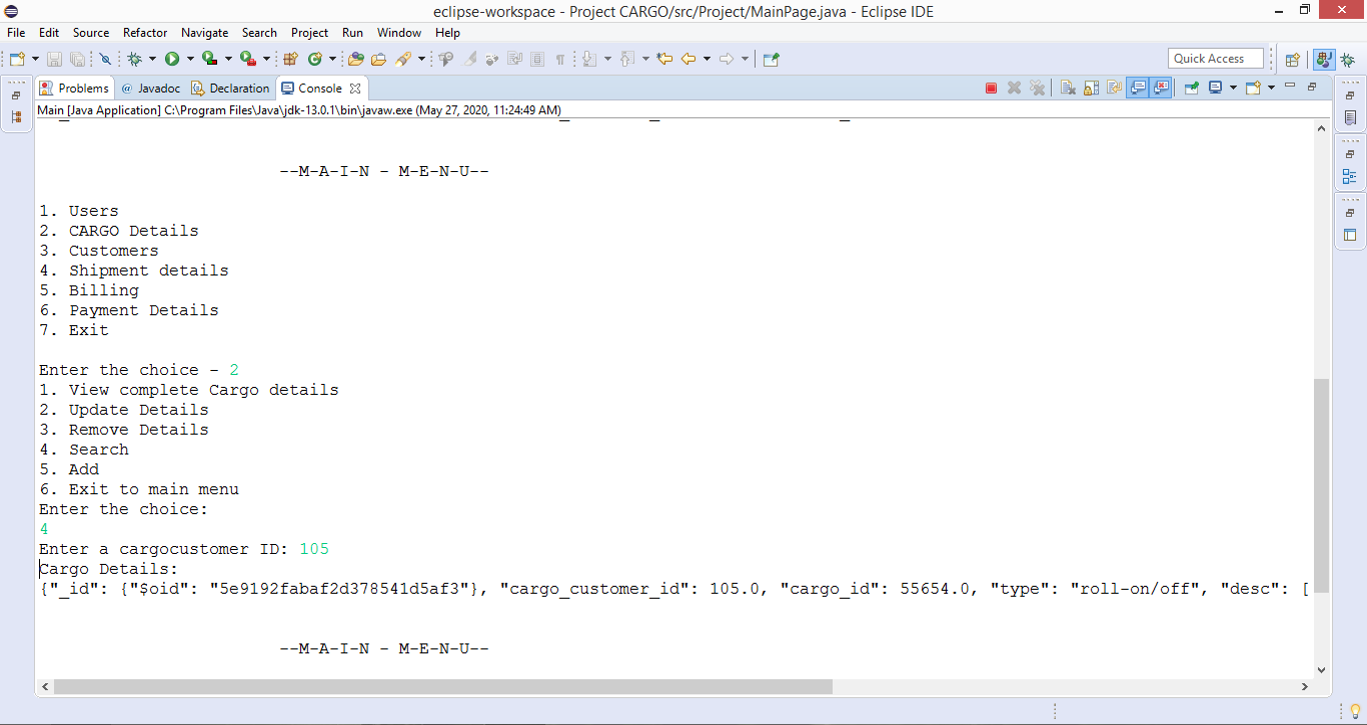
Task: Click the Search flashlight icon
Action: point(403,59)
